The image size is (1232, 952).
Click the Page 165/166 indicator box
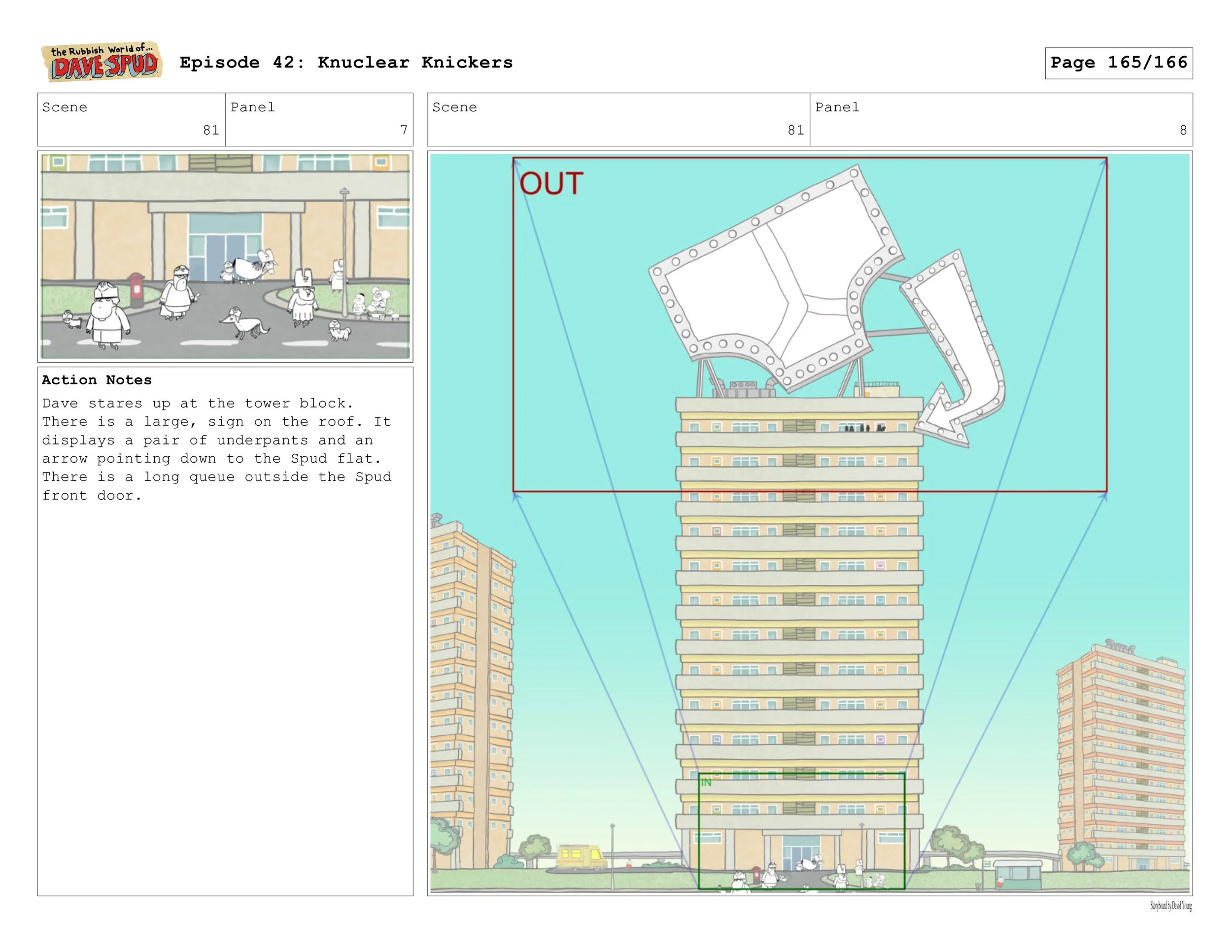click(x=1118, y=63)
